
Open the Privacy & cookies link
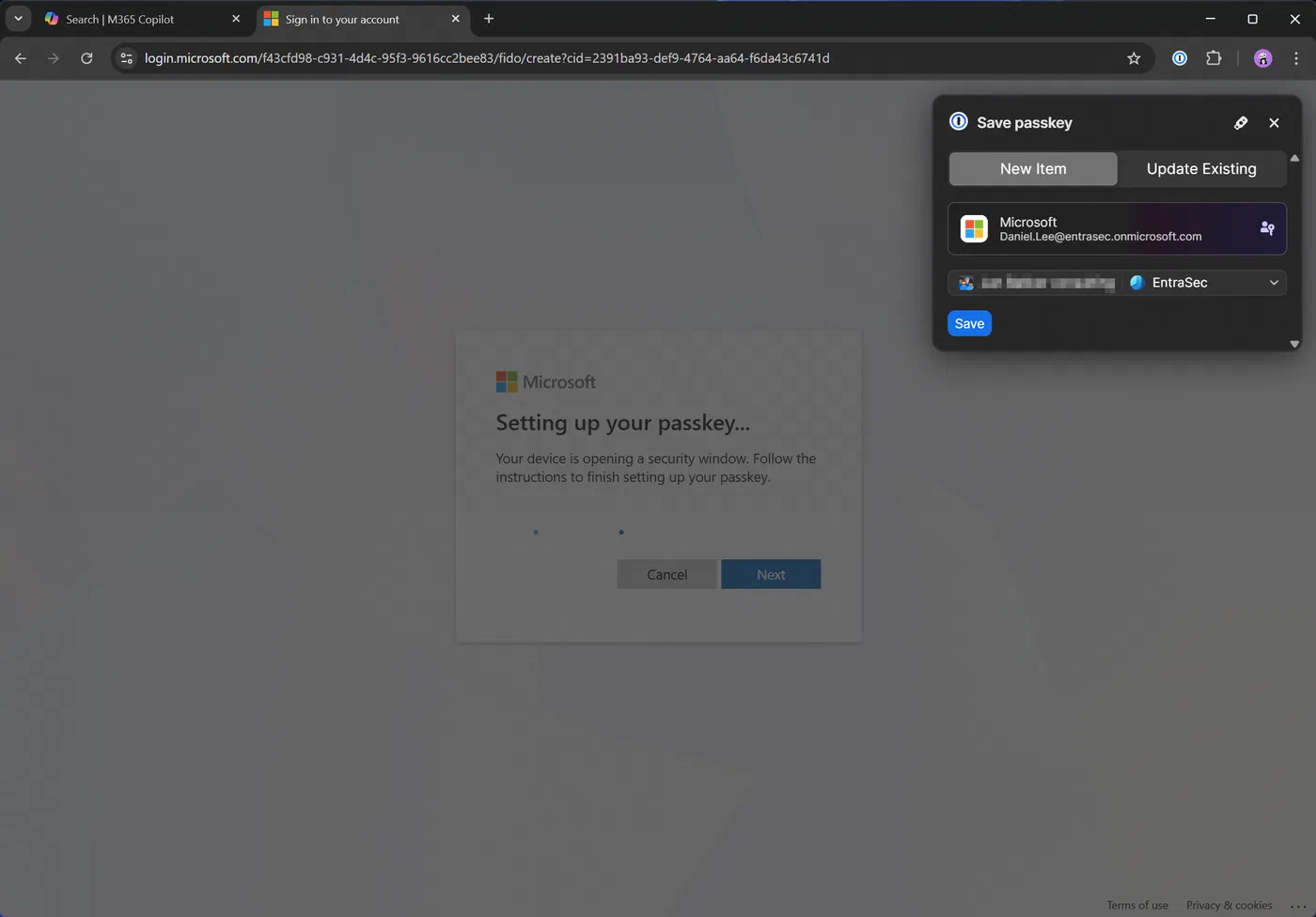click(1229, 905)
